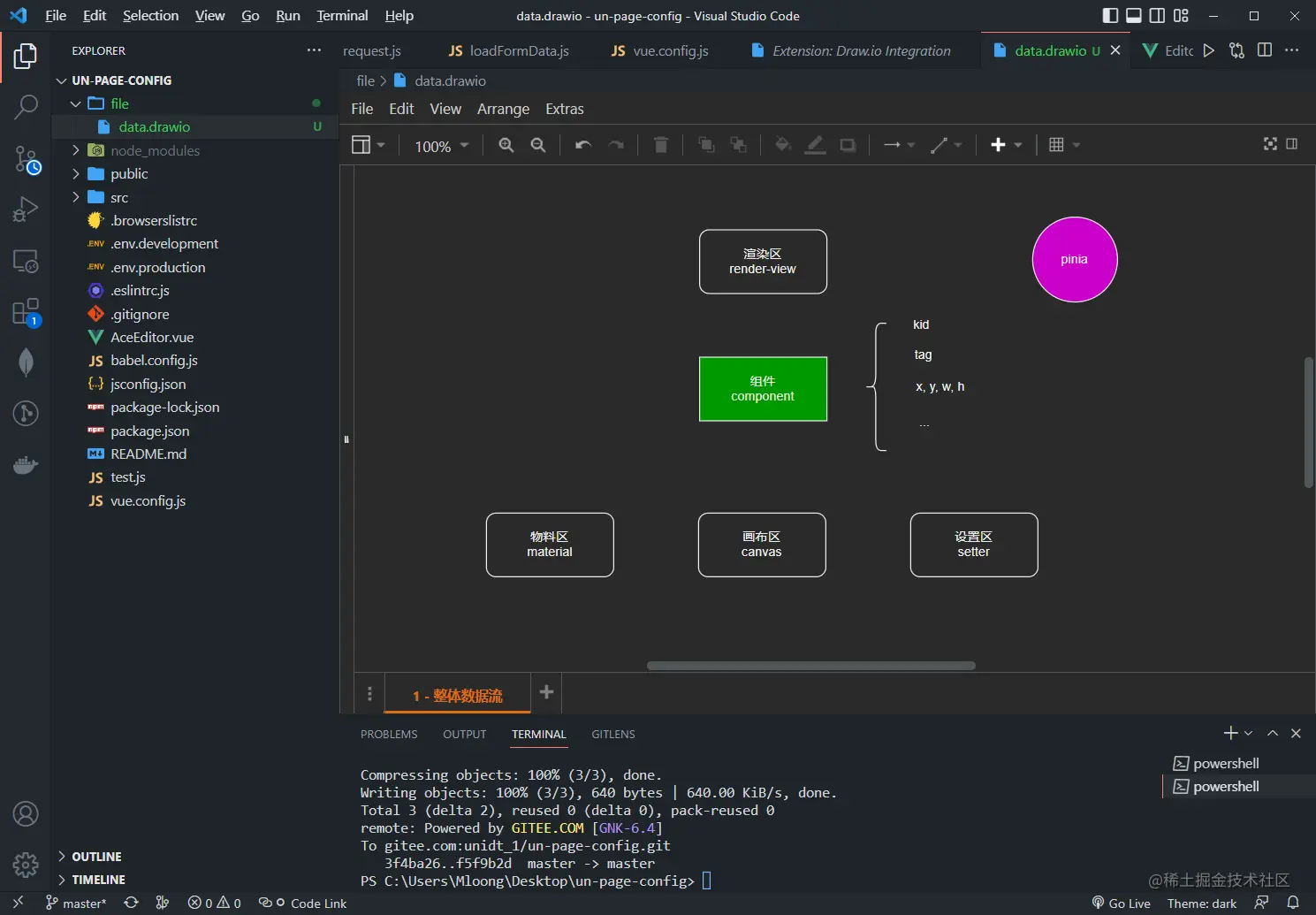Click the Run and Debug icon

click(x=26, y=210)
